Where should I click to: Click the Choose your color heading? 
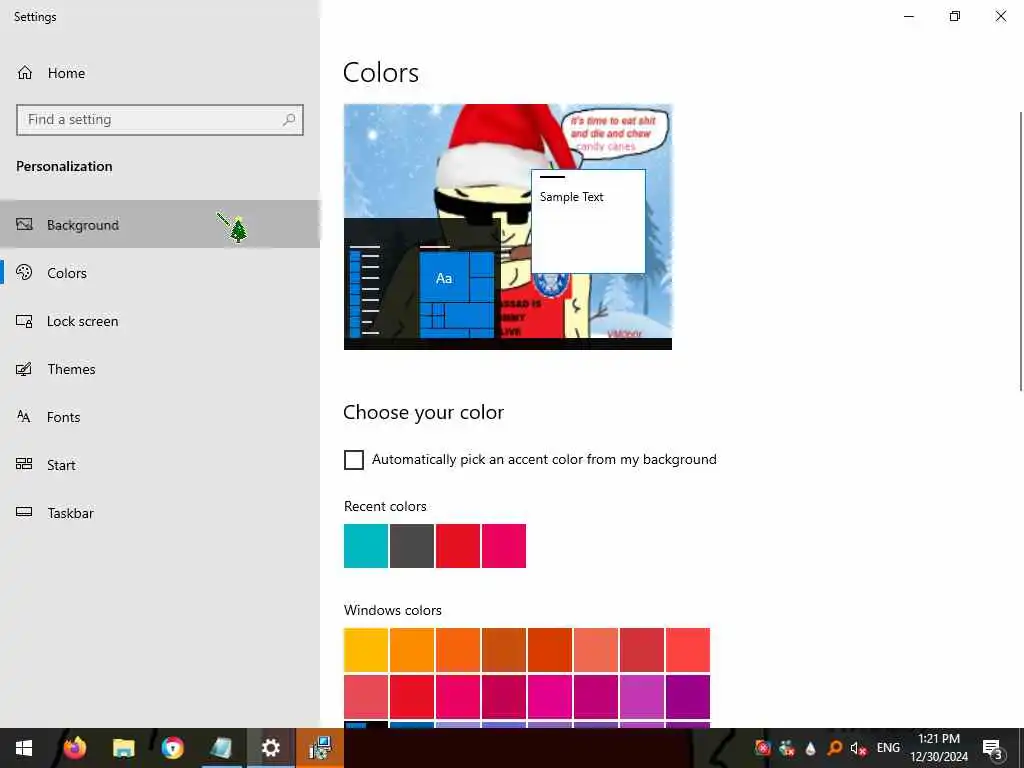[423, 413]
